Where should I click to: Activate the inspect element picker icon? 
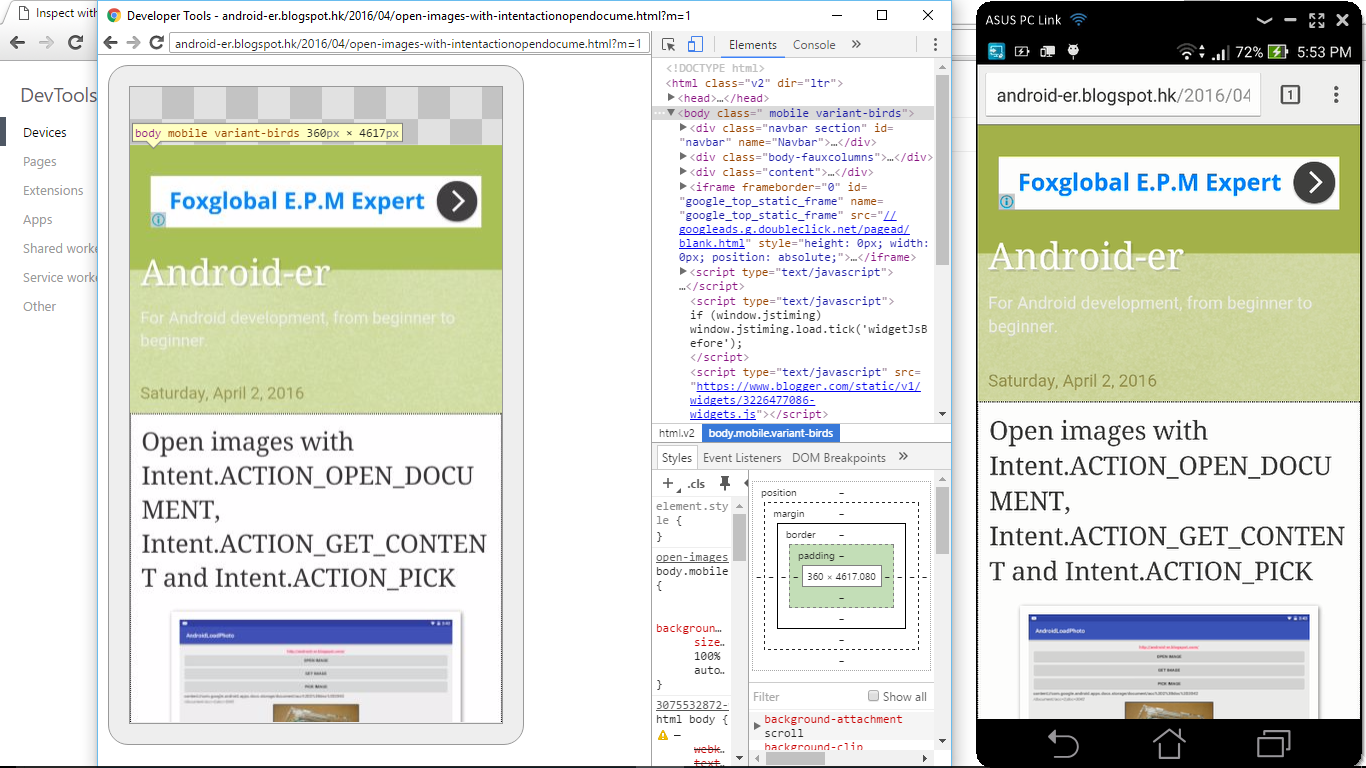(x=669, y=44)
